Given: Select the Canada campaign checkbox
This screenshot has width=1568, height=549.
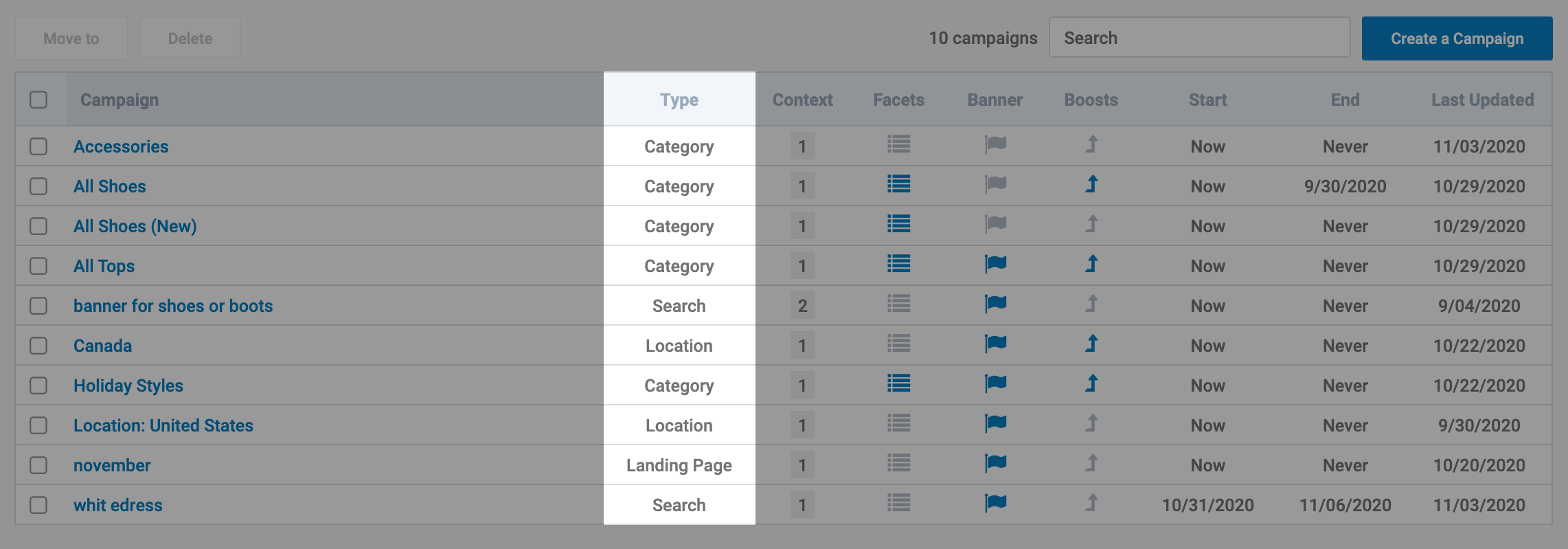Looking at the screenshot, I should 38,346.
